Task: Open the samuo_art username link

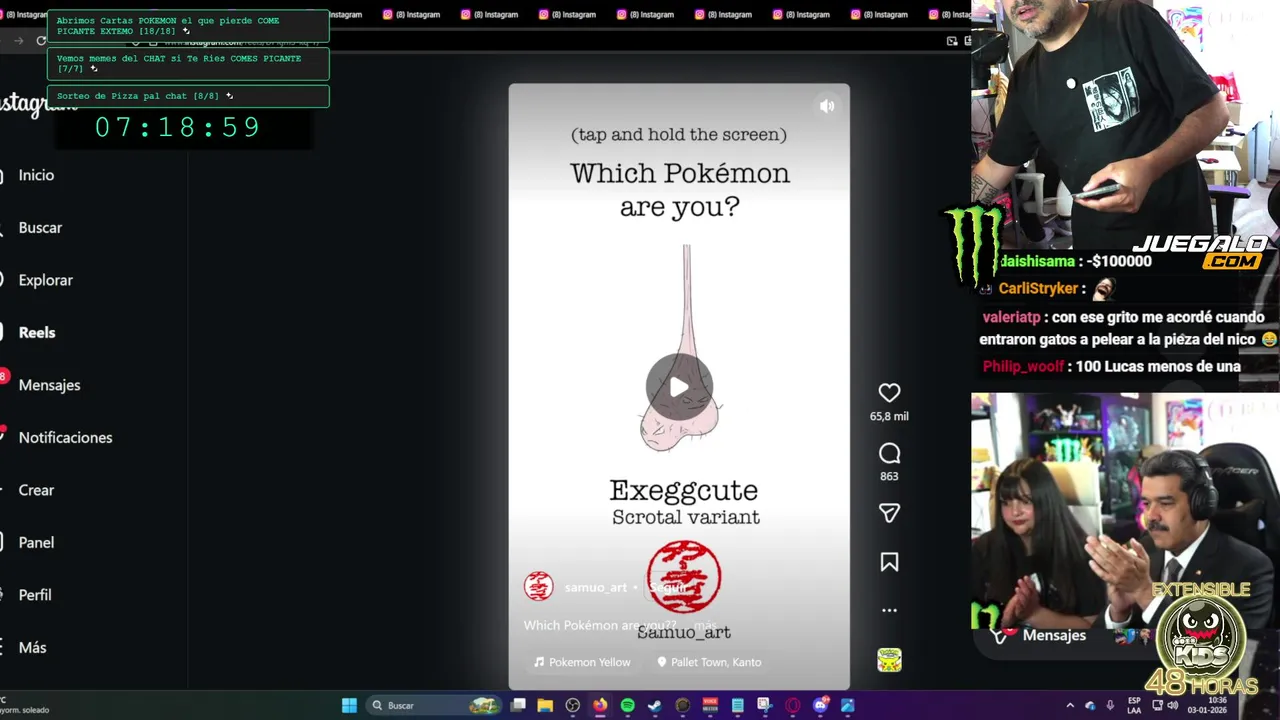Action: tap(595, 587)
